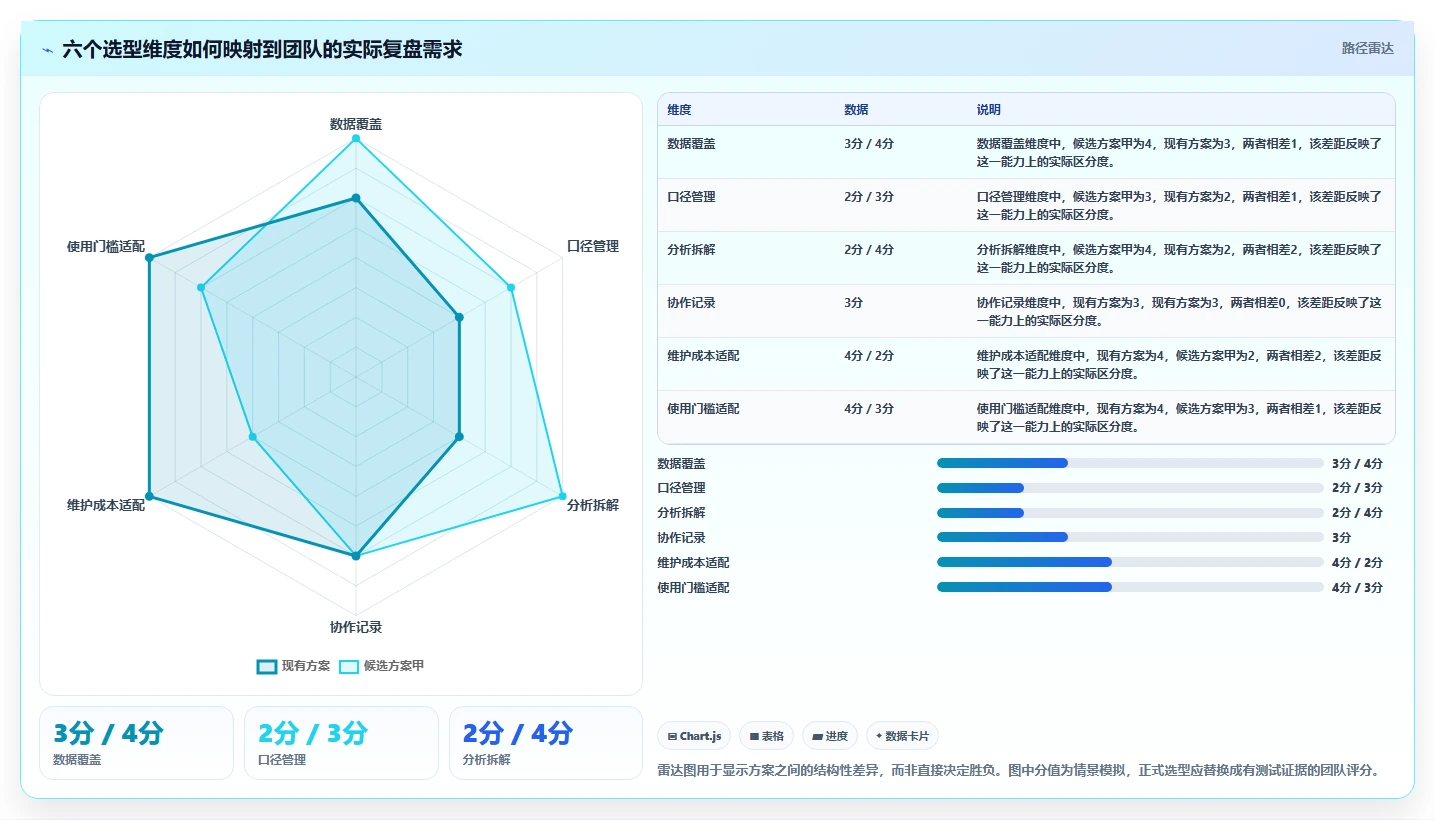Click 口径管理 in the table's first column
Image resolution: width=1435 pixels, height=820 pixels.
[691, 197]
